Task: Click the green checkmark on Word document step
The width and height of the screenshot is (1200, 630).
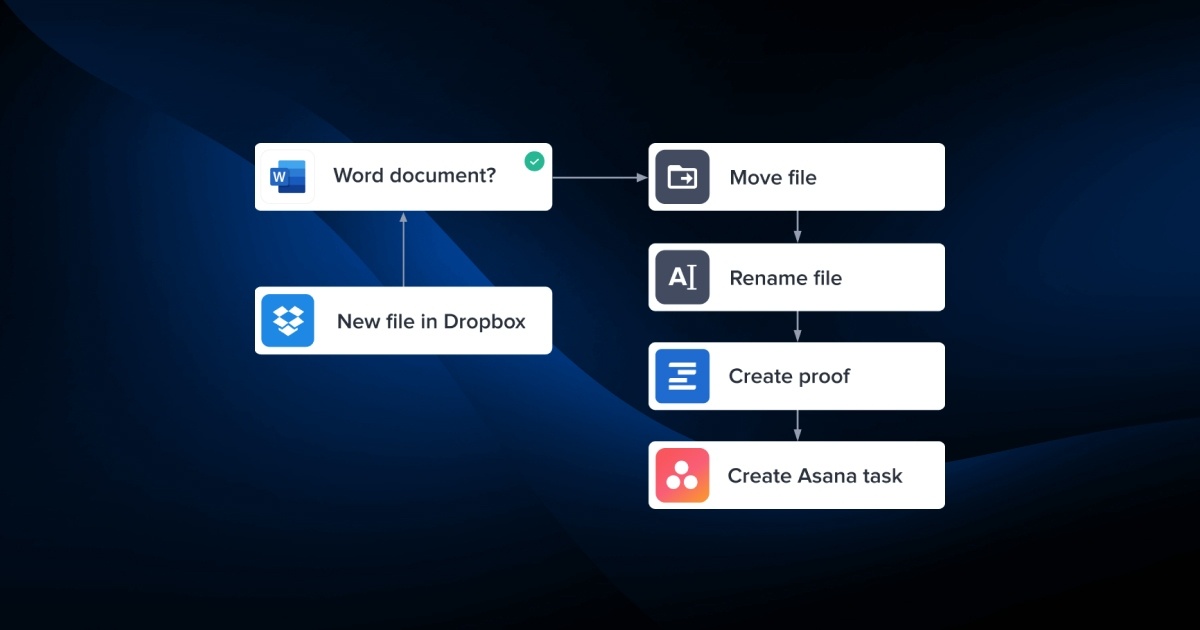Action: tap(535, 161)
